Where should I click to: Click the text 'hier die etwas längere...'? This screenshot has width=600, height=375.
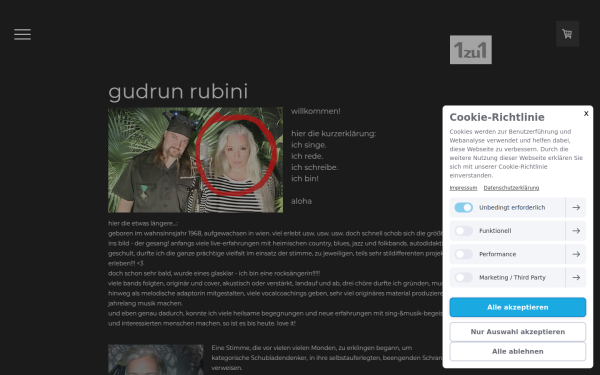(143, 223)
